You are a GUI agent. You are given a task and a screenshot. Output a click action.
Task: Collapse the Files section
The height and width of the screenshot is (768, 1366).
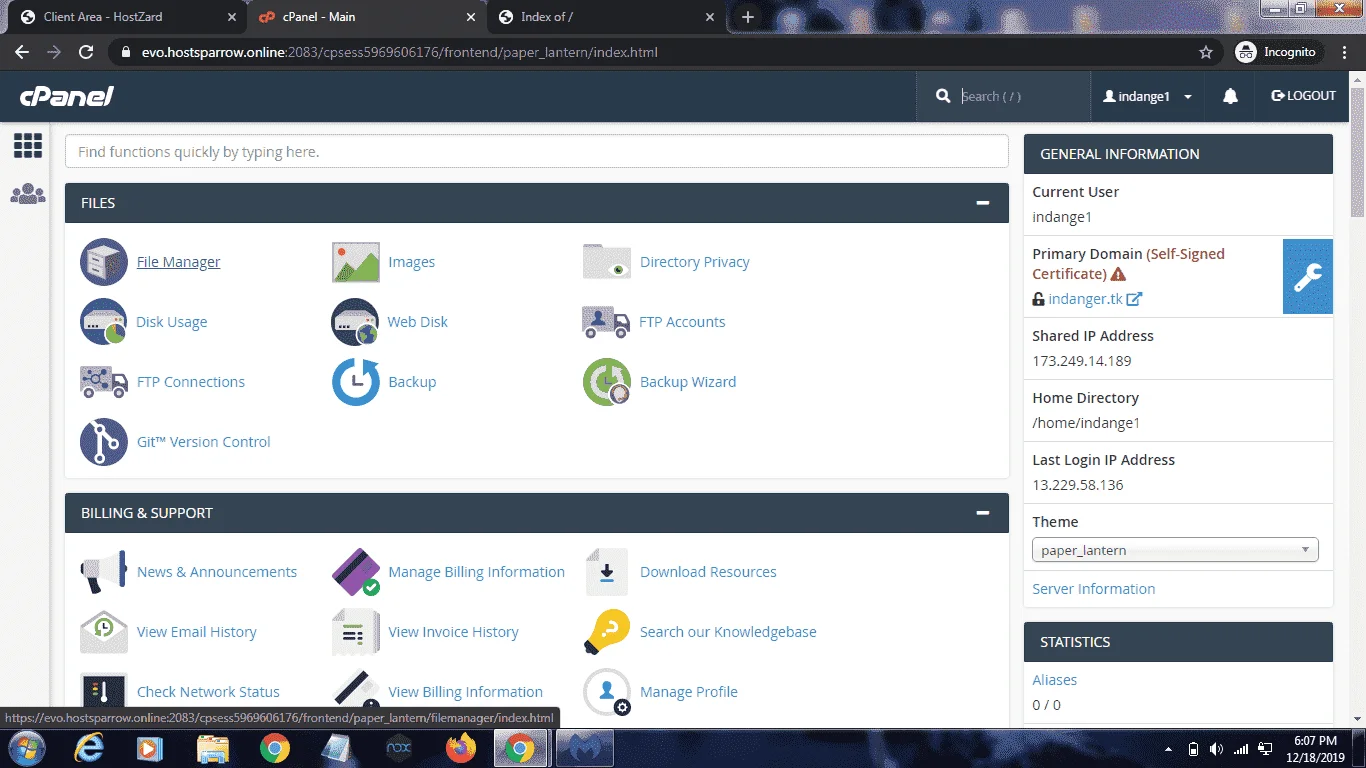(983, 203)
